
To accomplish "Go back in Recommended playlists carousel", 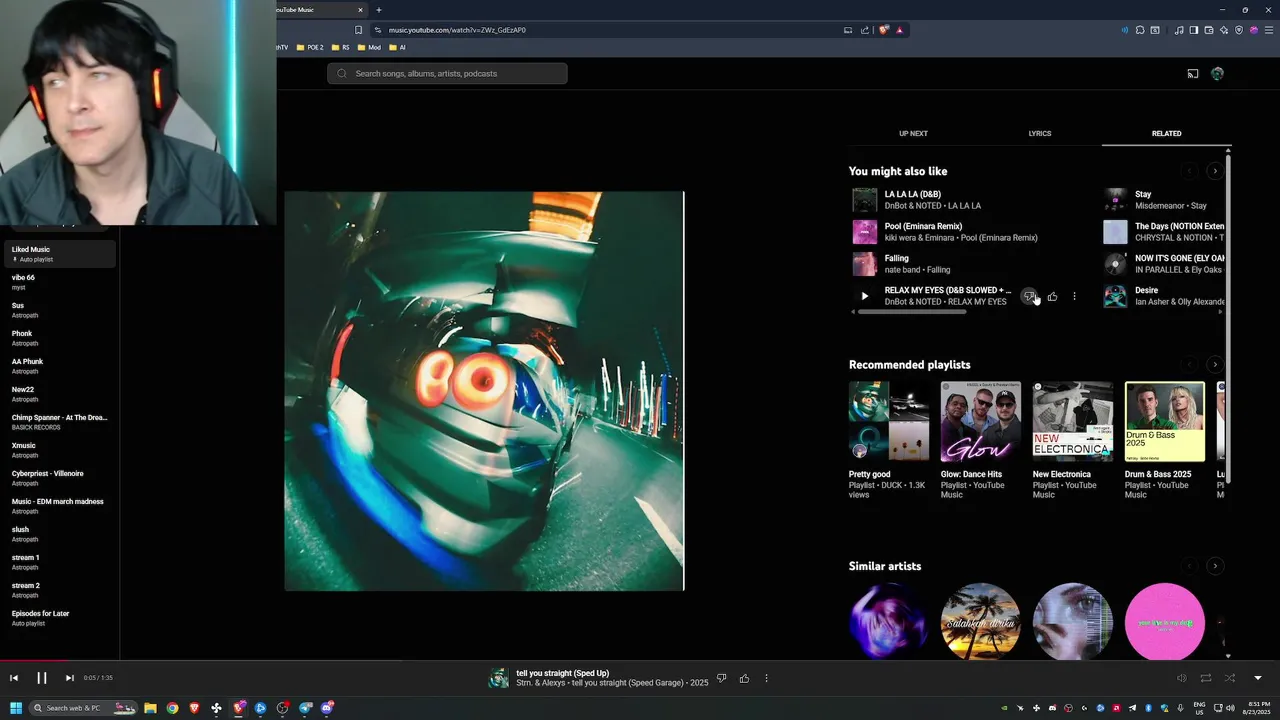I will 1189,364.
